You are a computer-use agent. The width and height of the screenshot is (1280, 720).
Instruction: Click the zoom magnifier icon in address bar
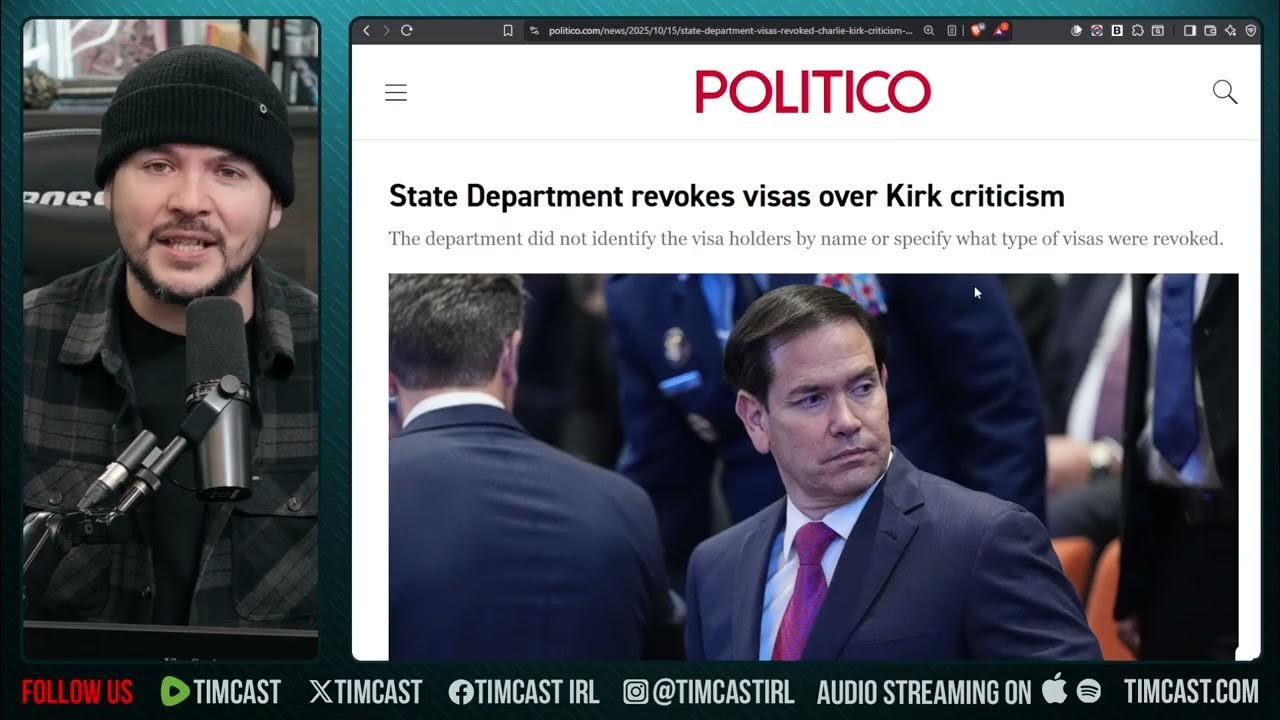(x=929, y=31)
